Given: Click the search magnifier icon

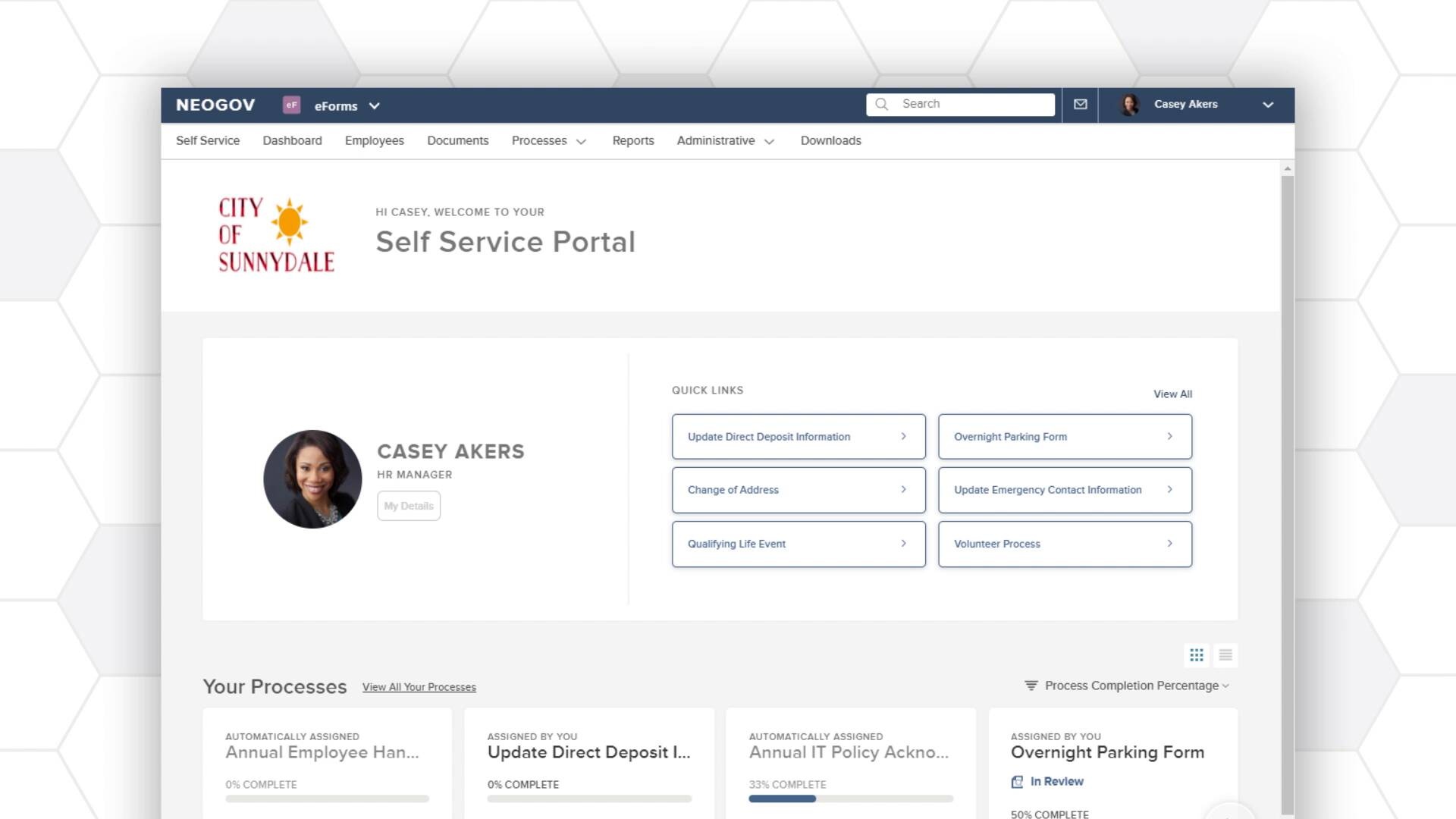Looking at the screenshot, I should coord(882,104).
